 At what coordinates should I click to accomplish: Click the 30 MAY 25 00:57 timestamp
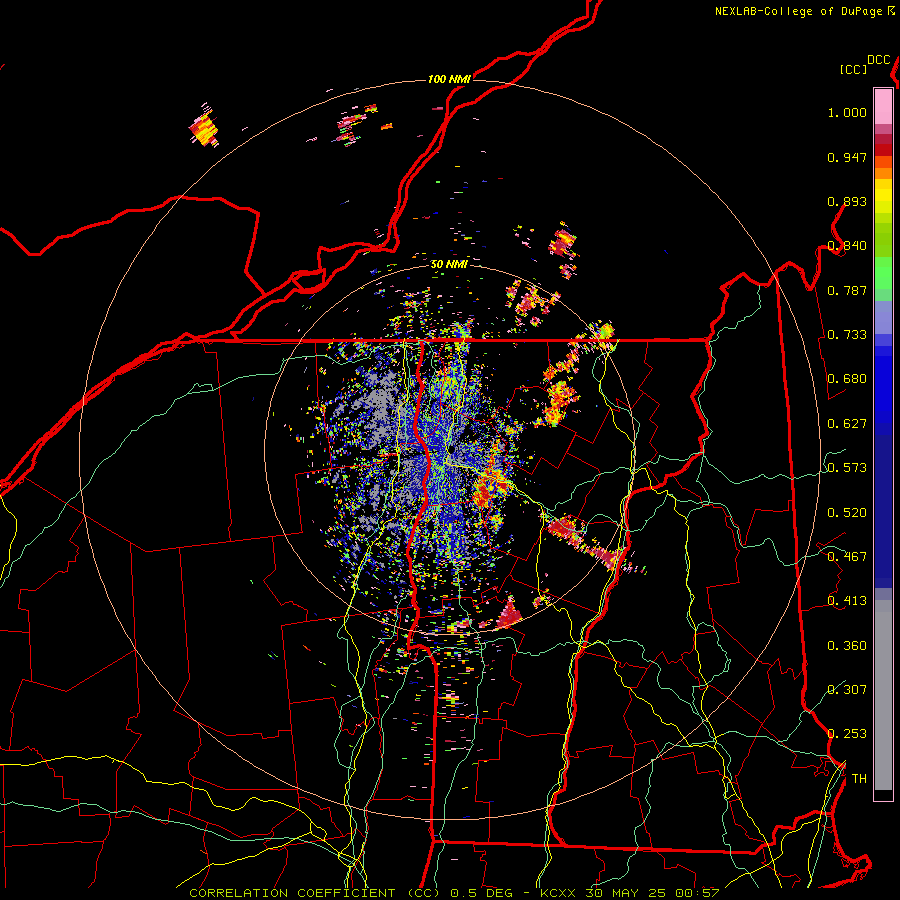(652, 893)
